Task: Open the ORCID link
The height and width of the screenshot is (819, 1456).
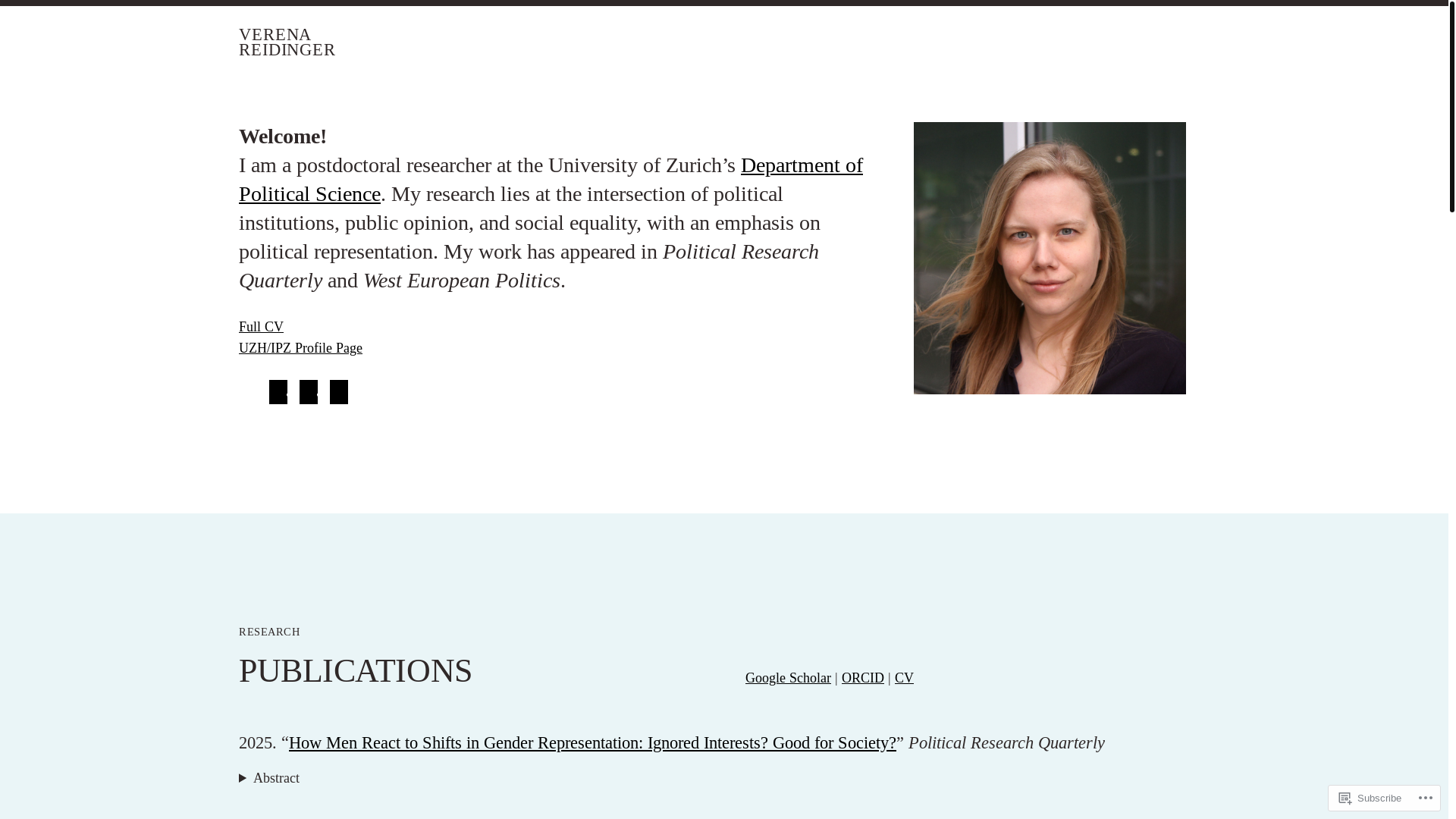Action: [863, 678]
